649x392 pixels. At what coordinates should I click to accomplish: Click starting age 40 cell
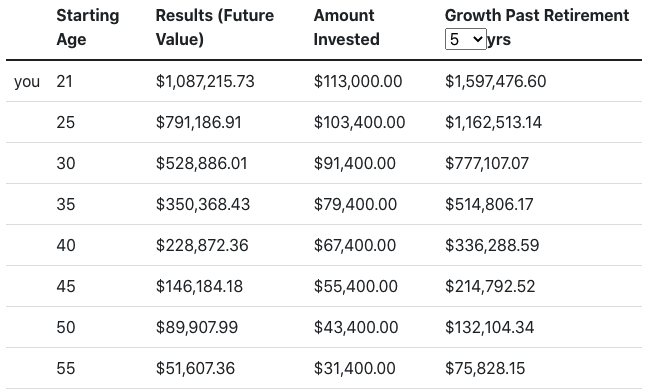pyautogui.click(x=66, y=245)
